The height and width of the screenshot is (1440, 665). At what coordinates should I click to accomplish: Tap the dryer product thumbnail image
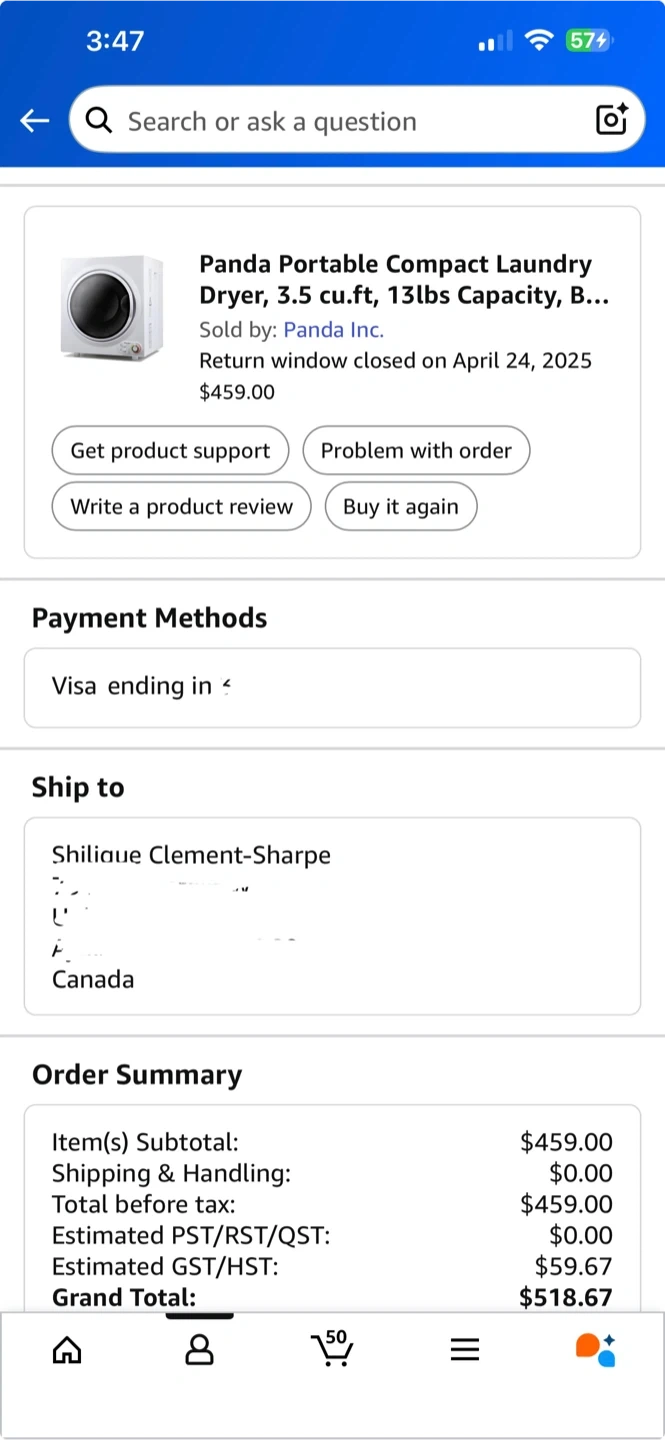[x=111, y=306]
